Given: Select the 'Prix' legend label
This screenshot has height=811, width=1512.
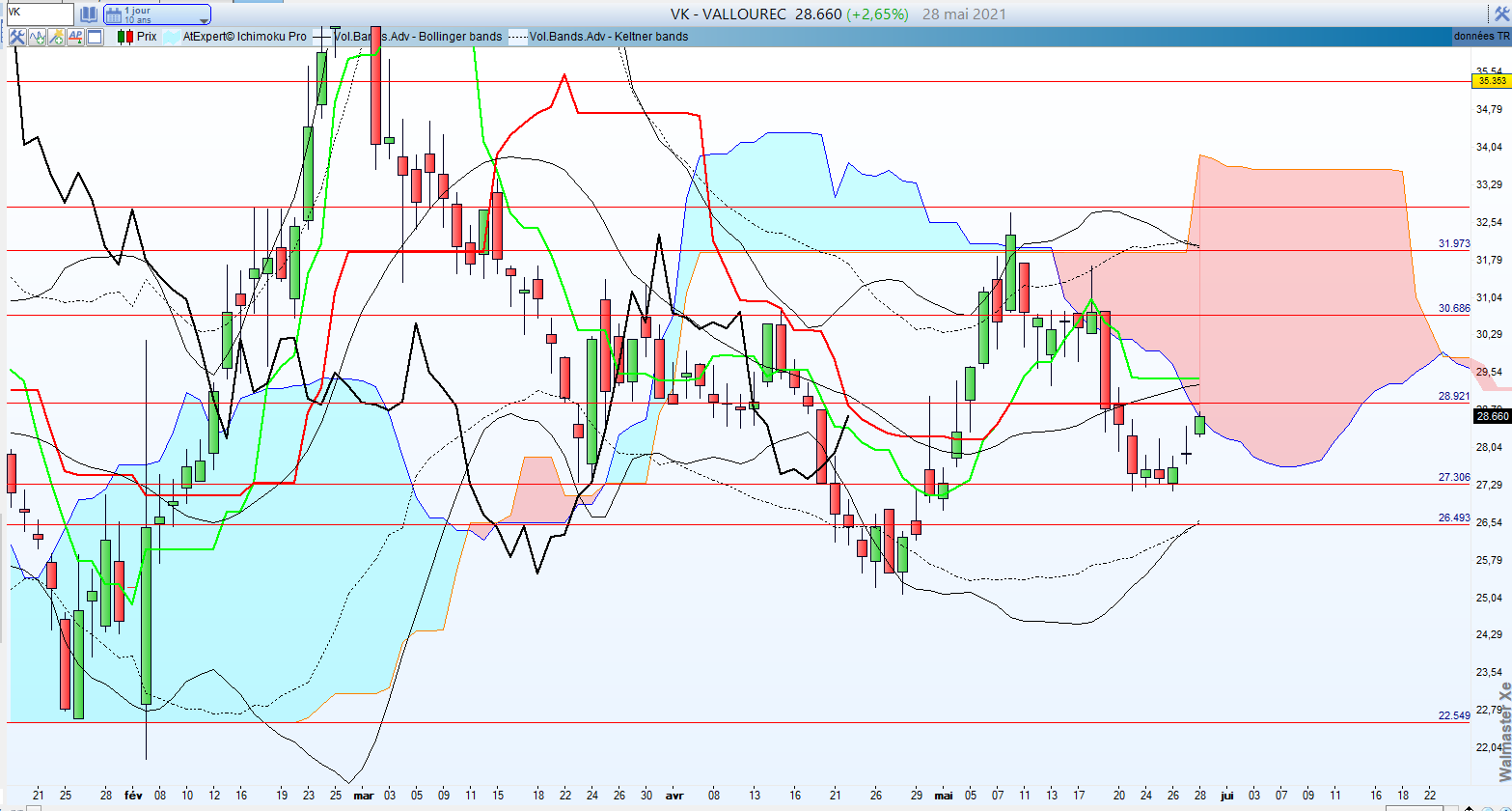Looking at the screenshot, I should [x=147, y=37].
